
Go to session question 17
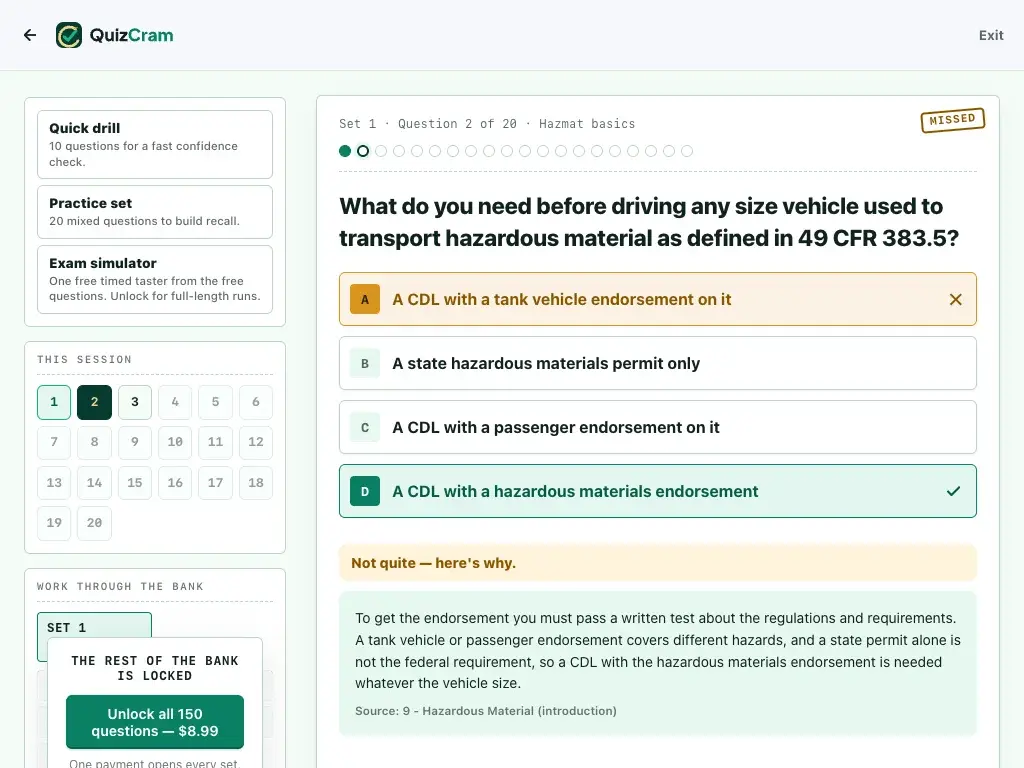click(216, 483)
